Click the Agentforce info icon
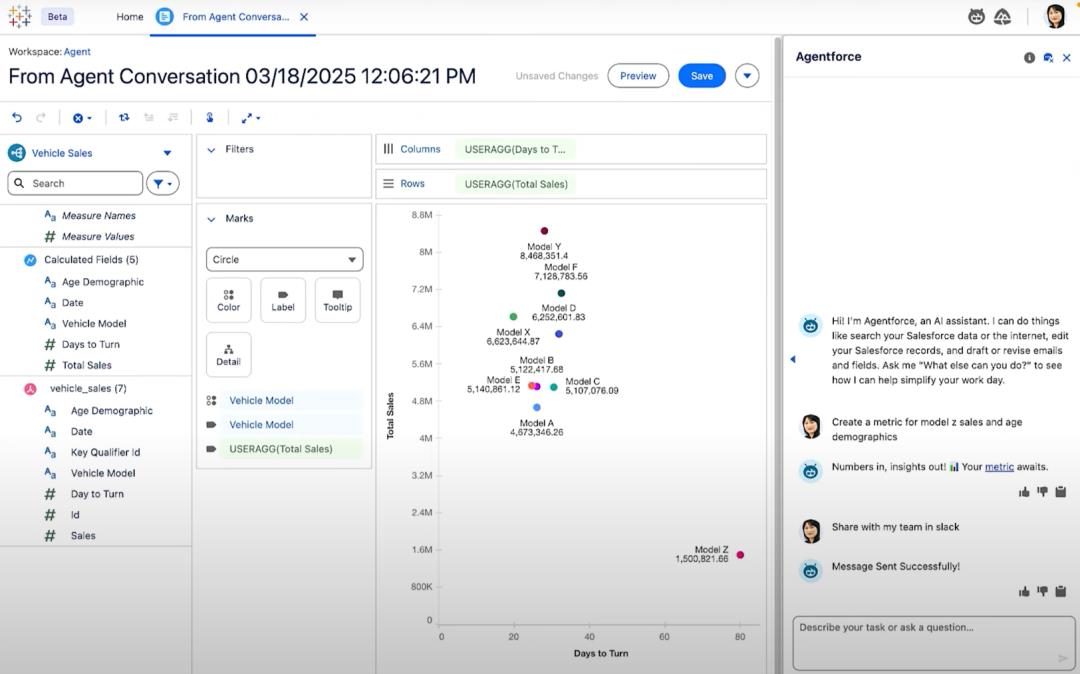Screen dimensions: 1080x674 (1029, 58)
